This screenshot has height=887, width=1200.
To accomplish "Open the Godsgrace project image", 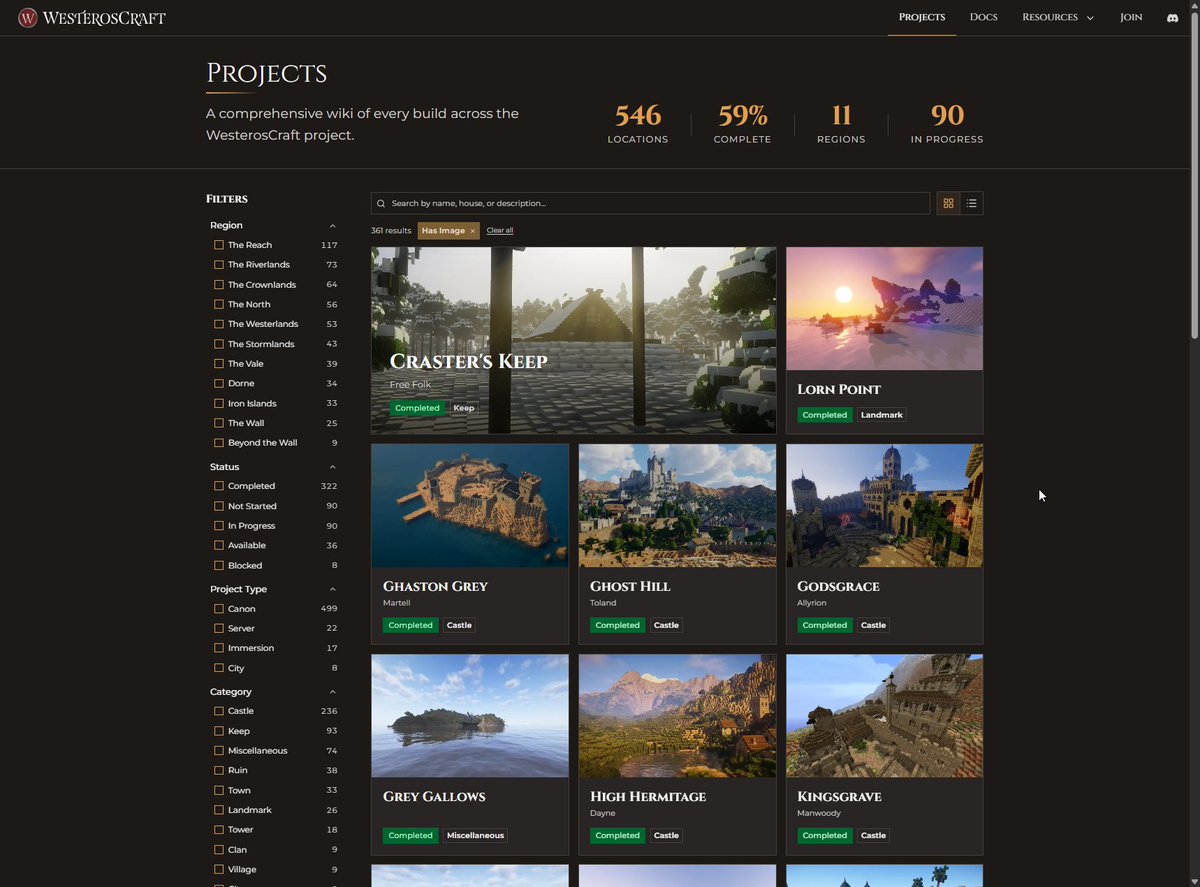I will tap(884, 505).
